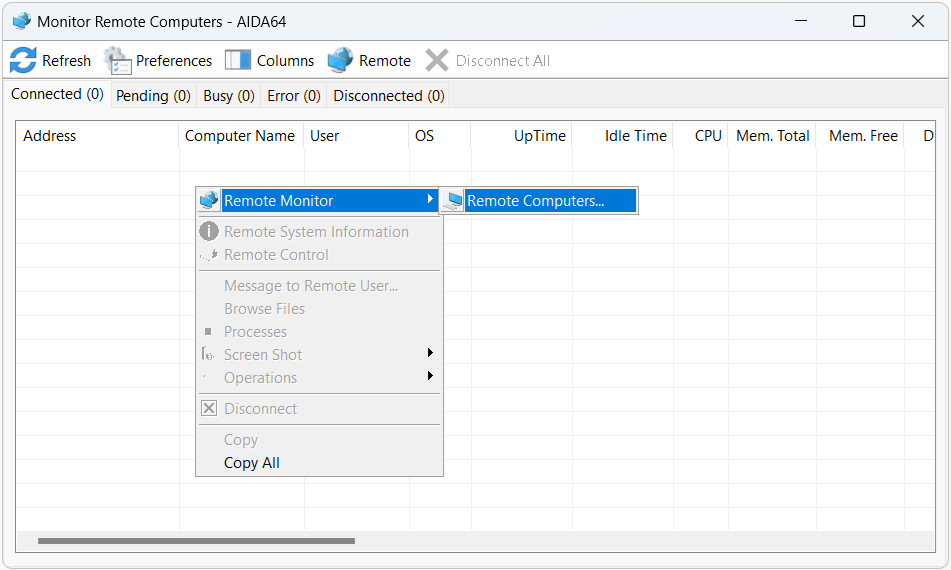
Task: Click the Refresh icon in toolbar
Action: 23,60
